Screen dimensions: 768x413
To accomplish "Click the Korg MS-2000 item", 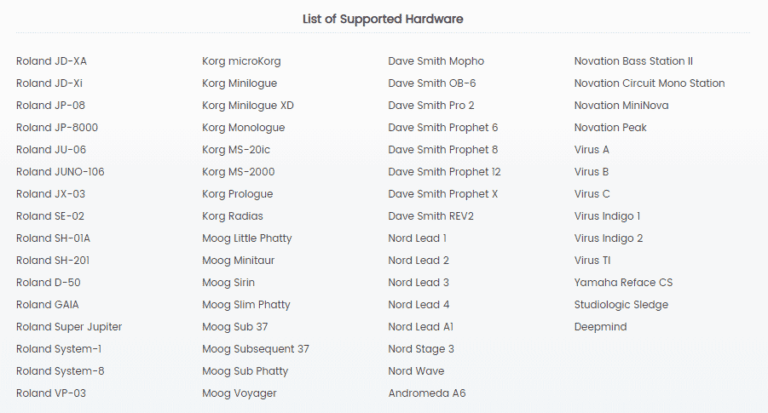I will click(238, 172).
